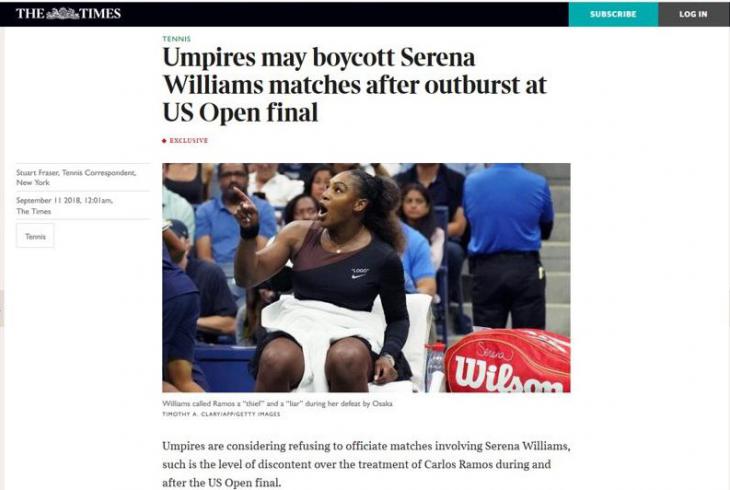Click the Times crest emblem
This screenshot has width=730, height=490.
pyautogui.click(x=63, y=14)
